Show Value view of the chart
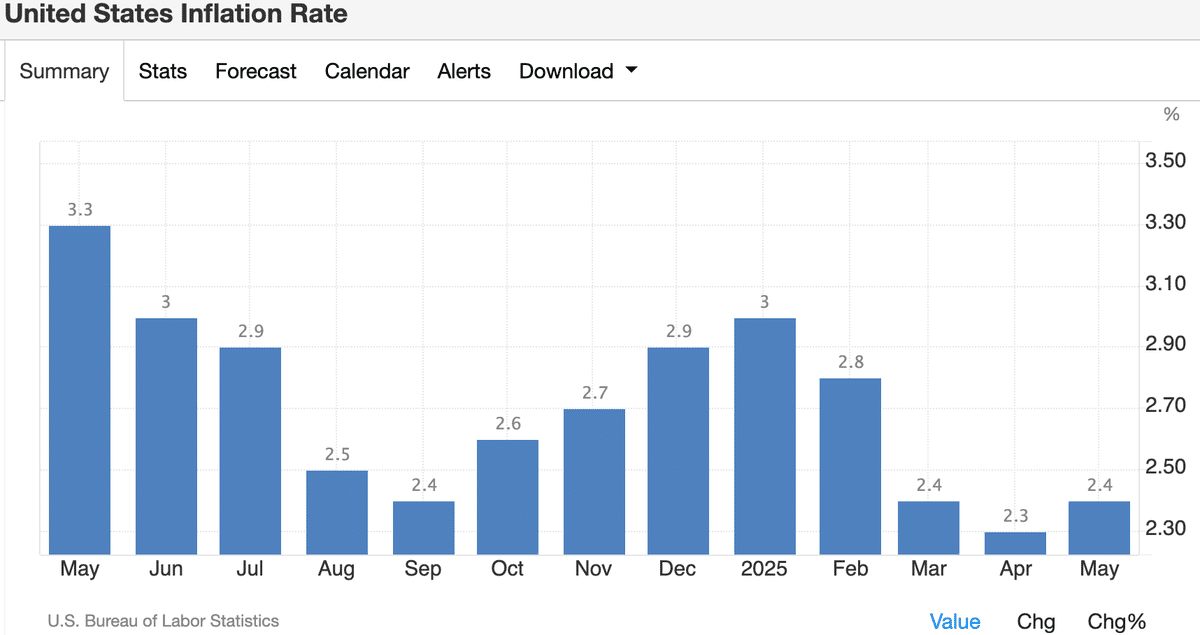1200x635 pixels. tap(955, 621)
